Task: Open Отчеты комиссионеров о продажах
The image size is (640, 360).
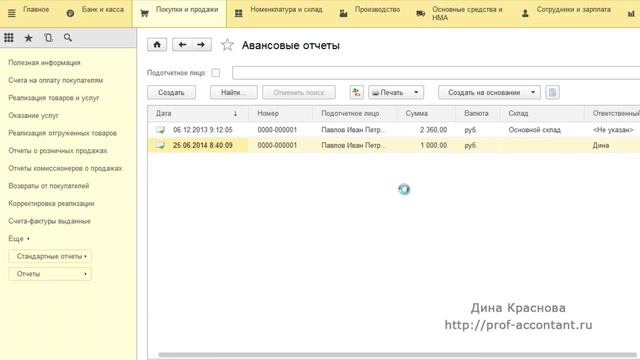Action: coord(65,168)
